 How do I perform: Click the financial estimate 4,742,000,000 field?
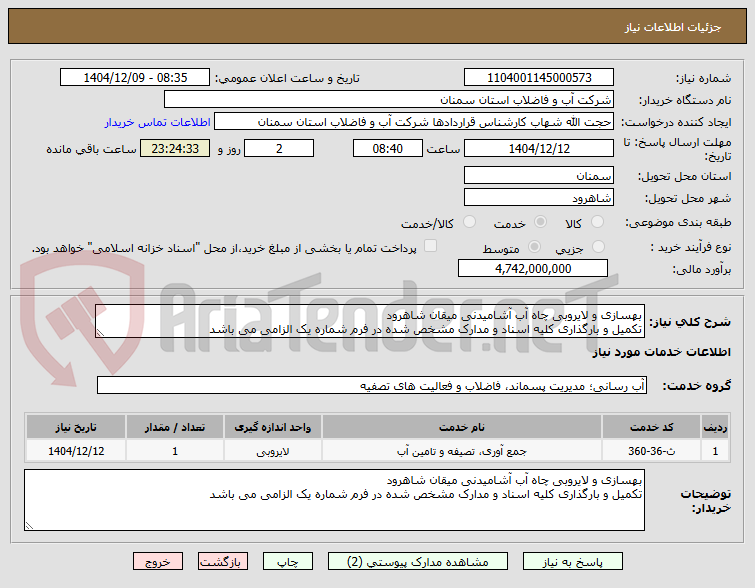coord(533,268)
